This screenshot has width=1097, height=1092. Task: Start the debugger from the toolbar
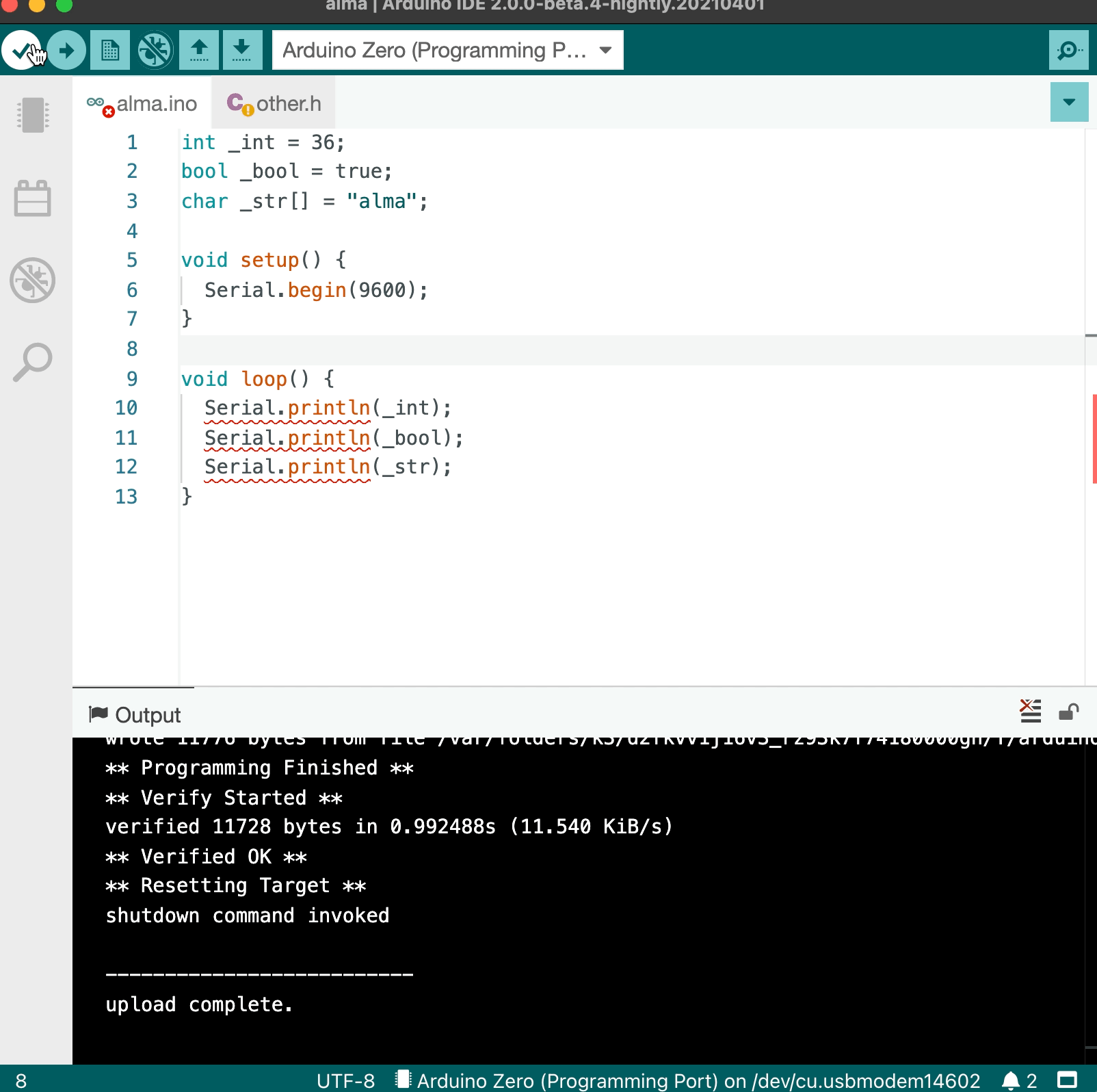(x=155, y=50)
